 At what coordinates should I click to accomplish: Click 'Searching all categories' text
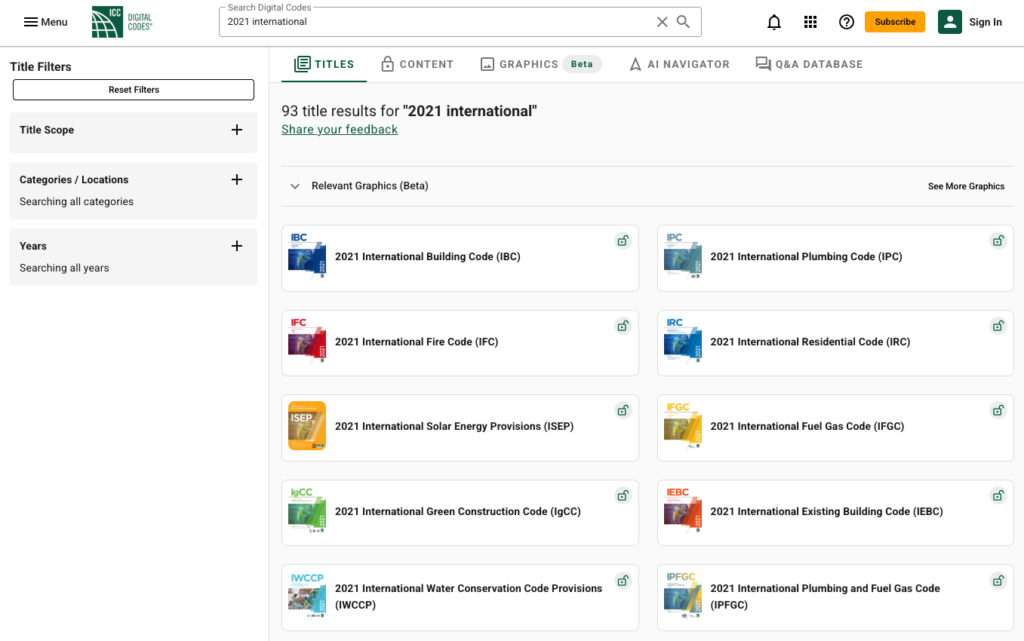(76, 202)
